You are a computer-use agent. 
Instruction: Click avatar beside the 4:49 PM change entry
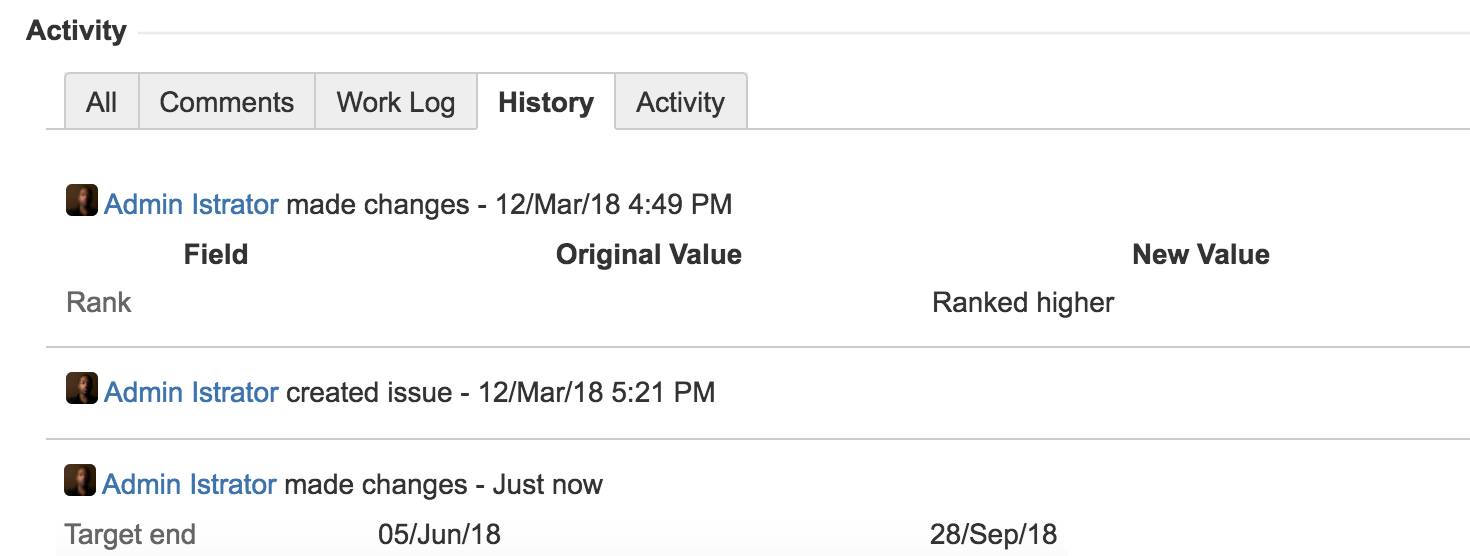coord(82,201)
